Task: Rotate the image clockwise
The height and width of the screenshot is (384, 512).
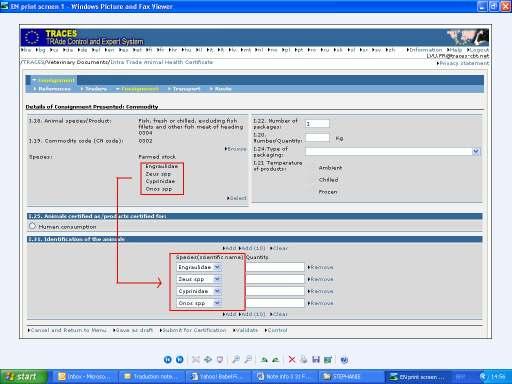Action: 264,360
